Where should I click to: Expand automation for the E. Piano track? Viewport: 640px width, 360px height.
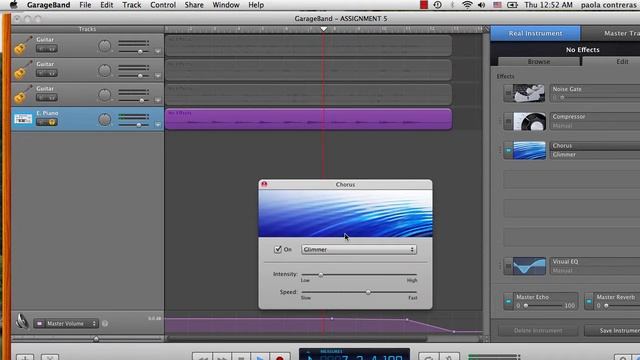point(158,124)
